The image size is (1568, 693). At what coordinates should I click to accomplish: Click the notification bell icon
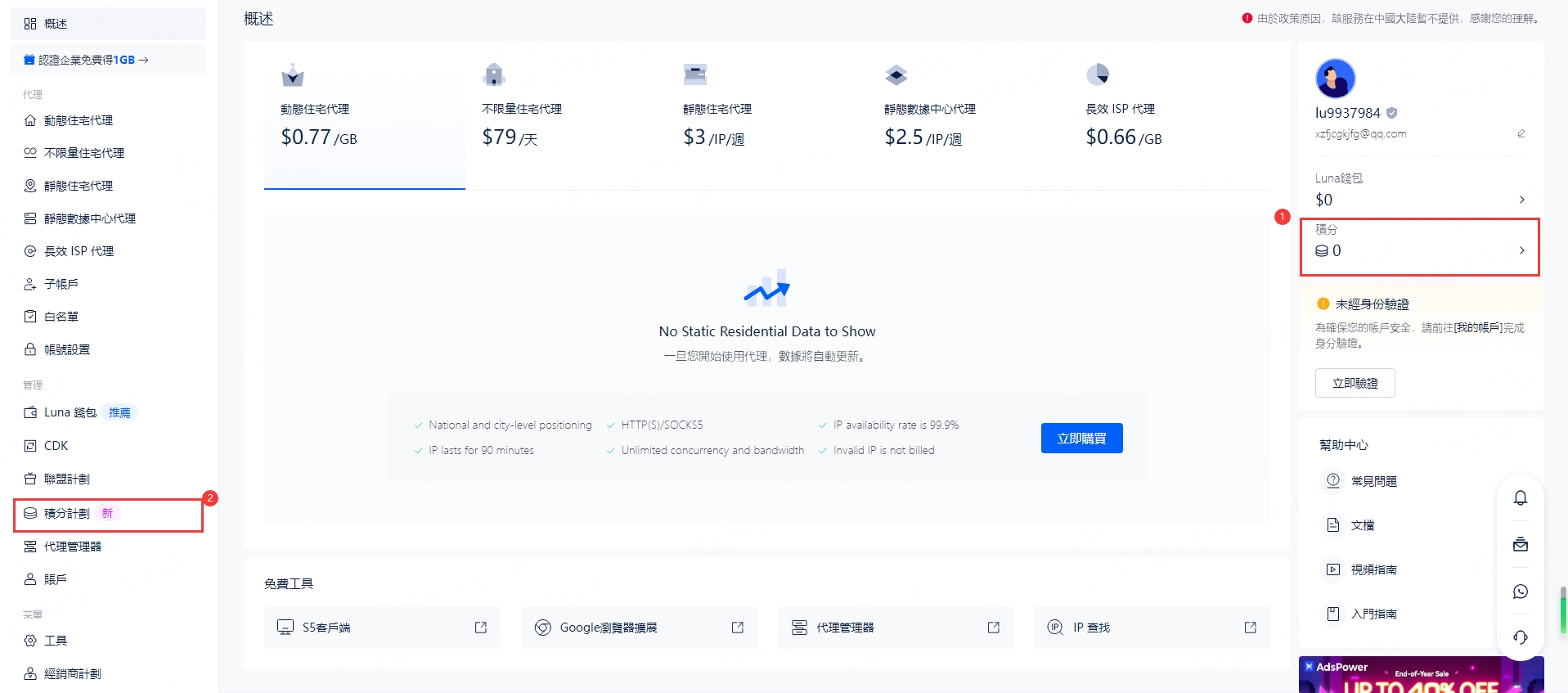click(1520, 497)
